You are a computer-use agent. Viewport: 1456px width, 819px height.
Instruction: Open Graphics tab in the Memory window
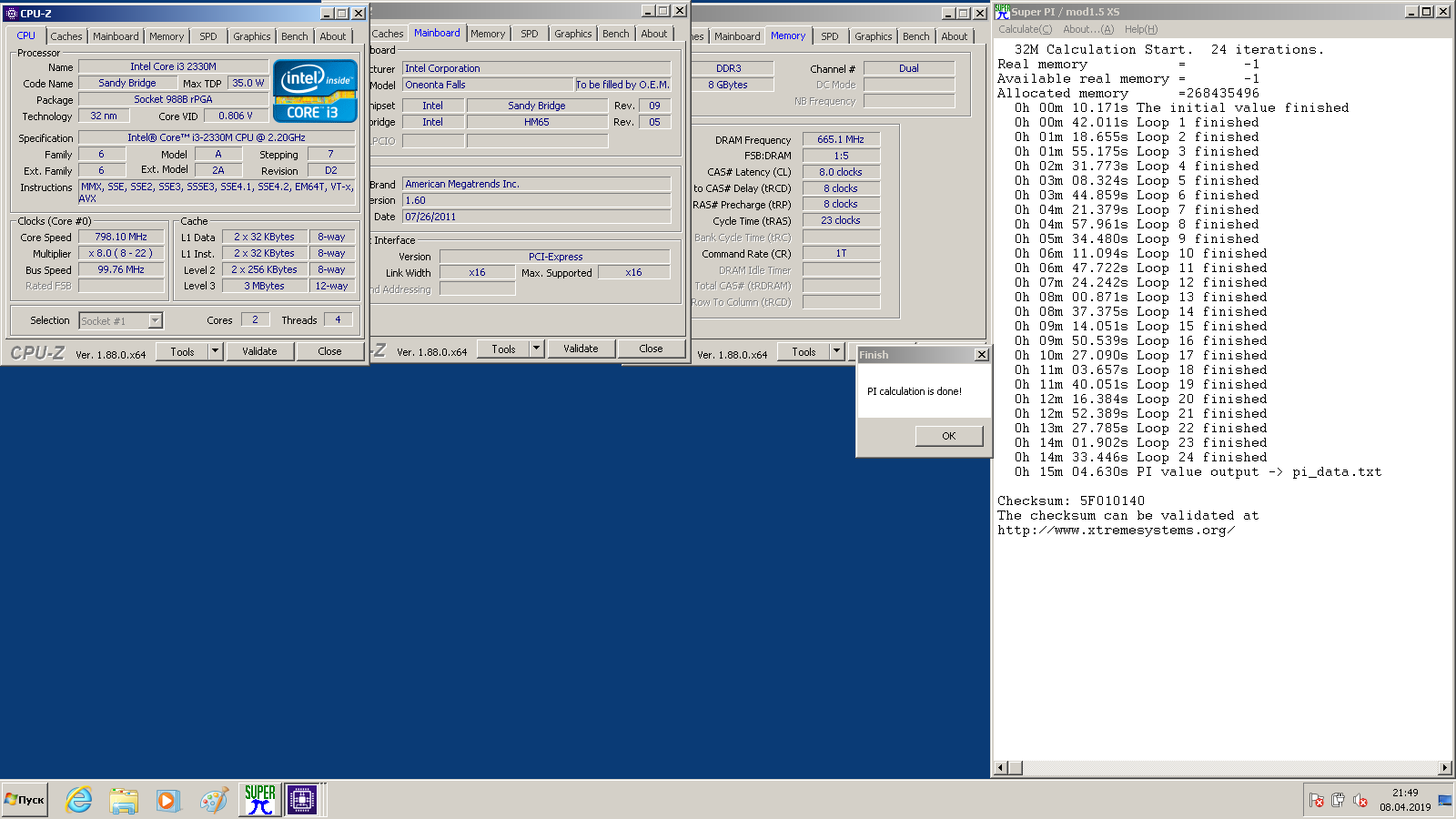click(873, 36)
